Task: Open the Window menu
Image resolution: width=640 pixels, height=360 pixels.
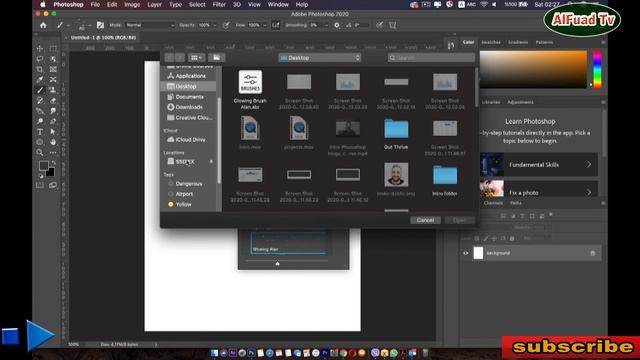Action: point(278,4)
